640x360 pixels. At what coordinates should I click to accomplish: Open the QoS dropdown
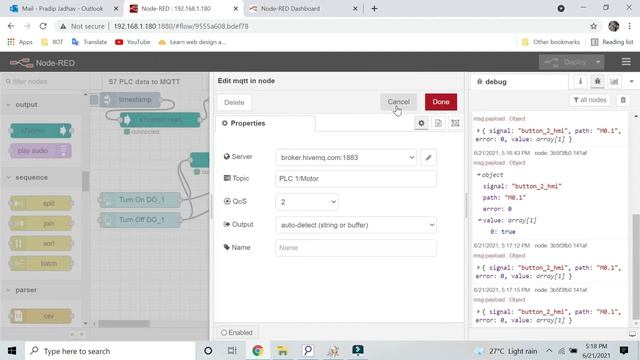[307, 202]
